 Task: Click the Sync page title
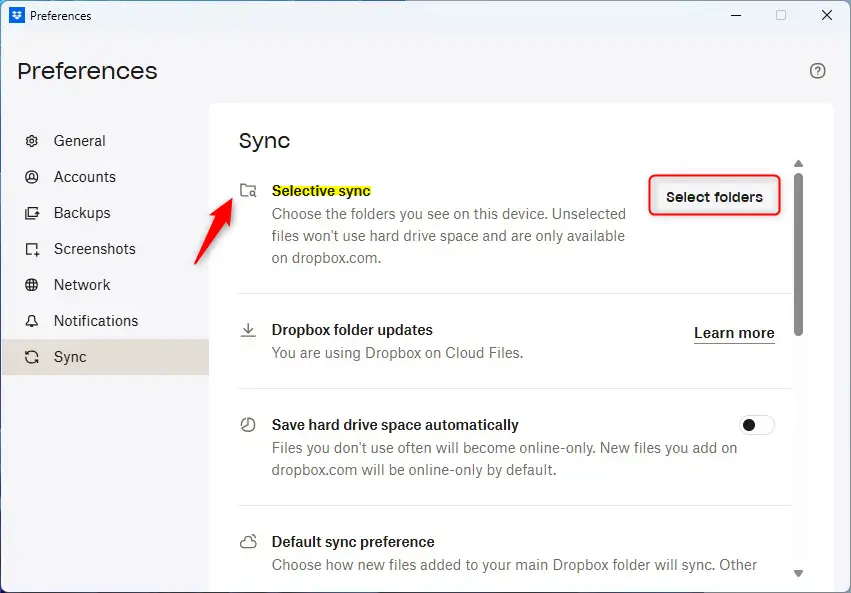pyautogui.click(x=264, y=141)
